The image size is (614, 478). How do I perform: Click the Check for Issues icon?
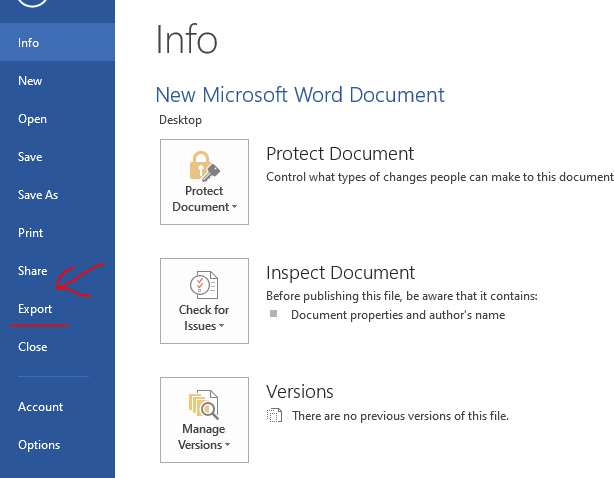[204, 285]
